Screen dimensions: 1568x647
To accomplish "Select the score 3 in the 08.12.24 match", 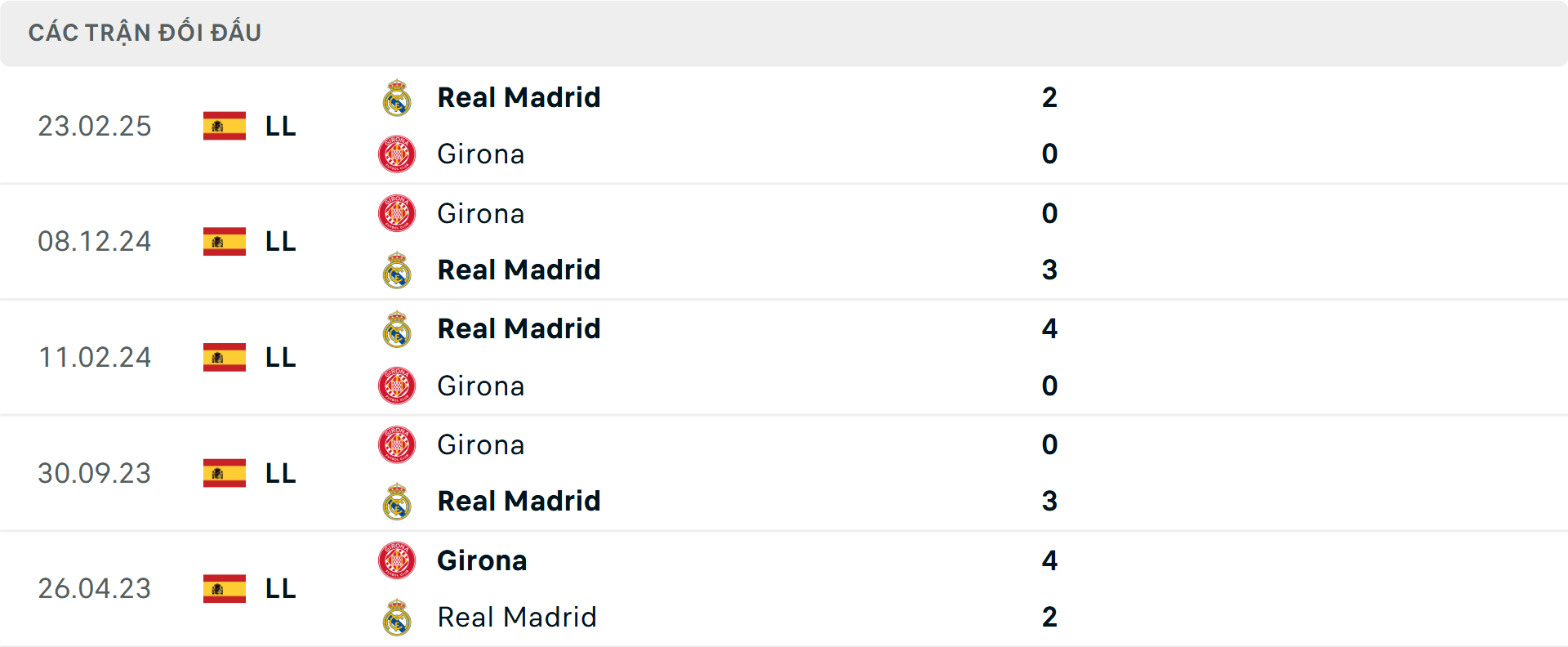I will click(1051, 270).
